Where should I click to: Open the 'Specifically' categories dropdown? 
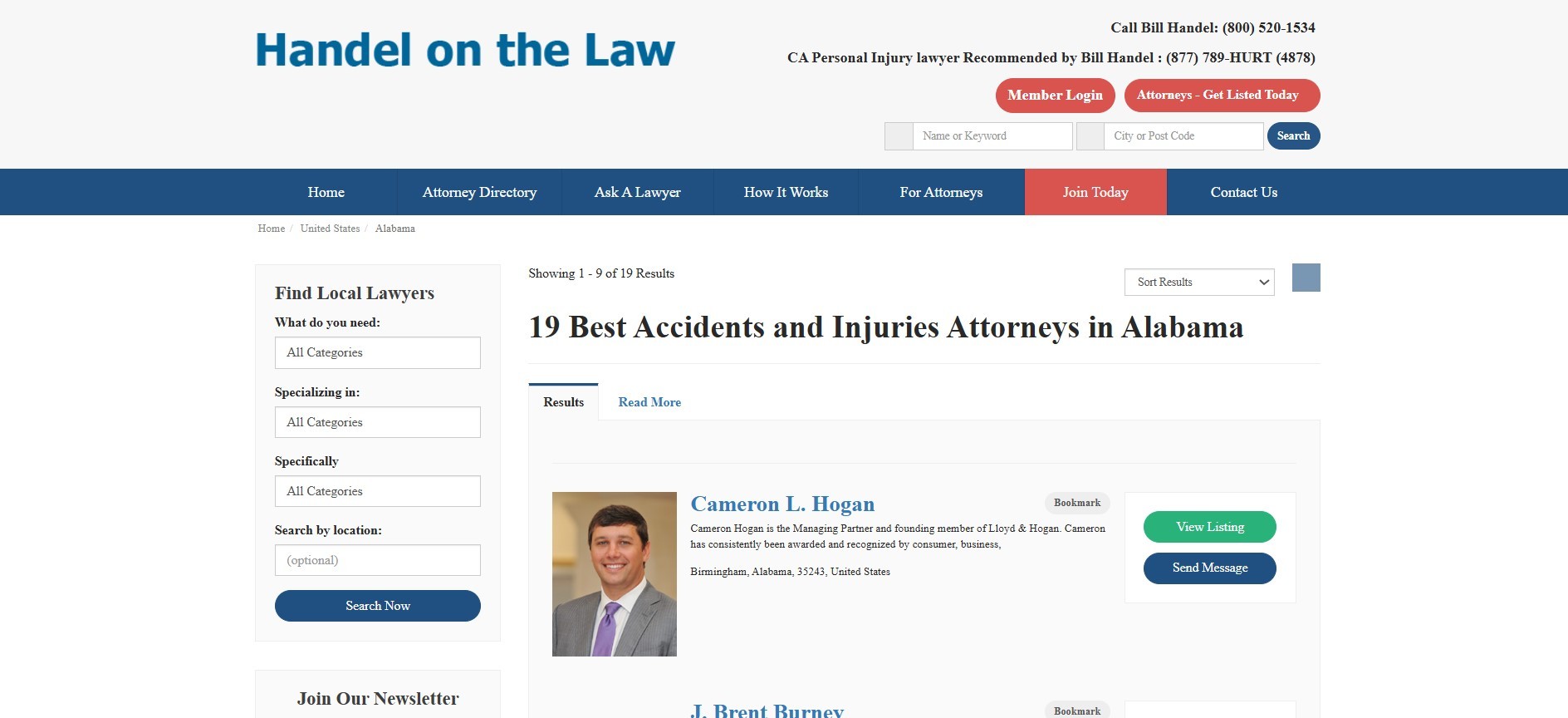(378, 491)
